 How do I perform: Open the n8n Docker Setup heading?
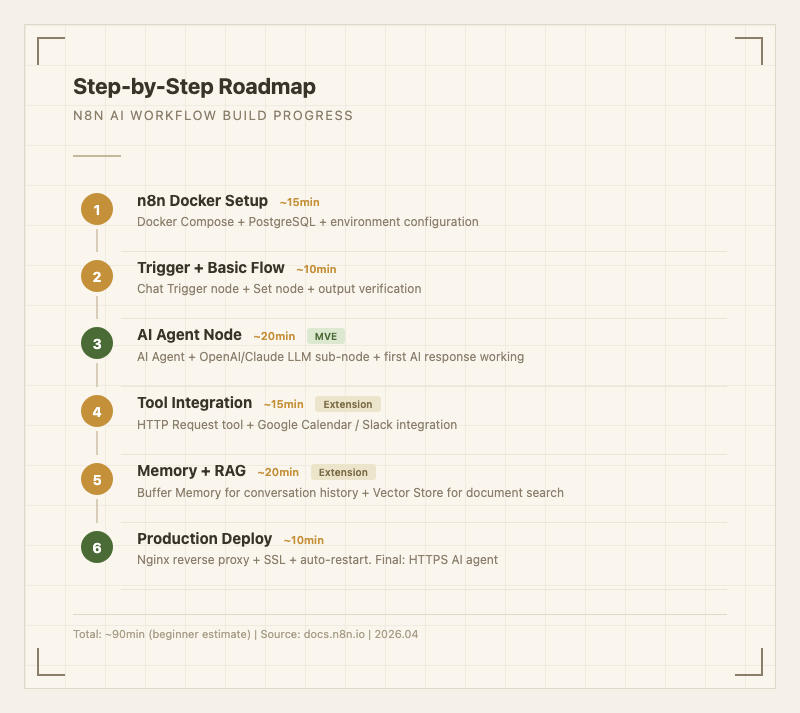point(202,201)
